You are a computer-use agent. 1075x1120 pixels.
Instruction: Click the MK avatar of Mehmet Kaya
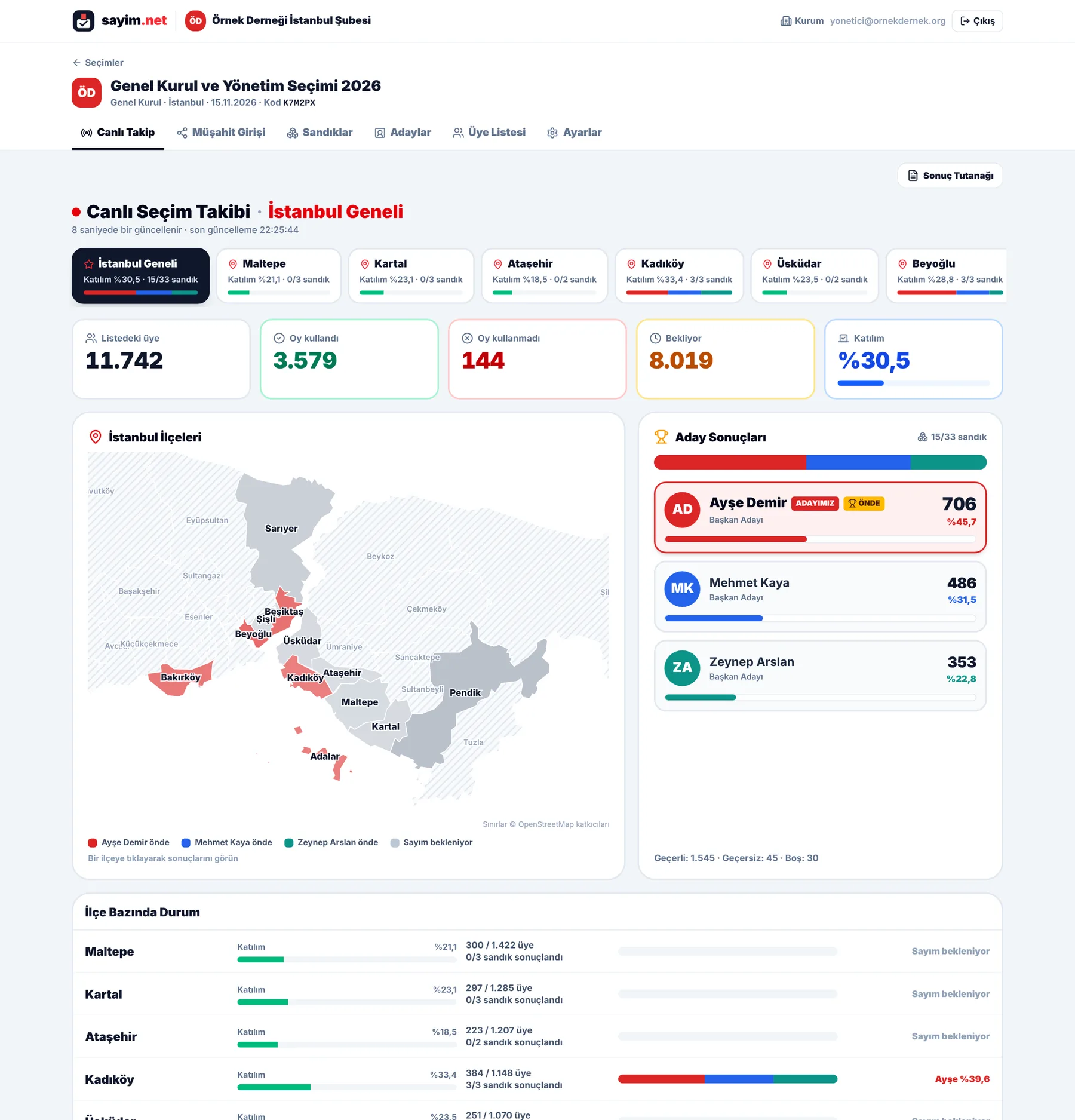(x=682, y=589)
